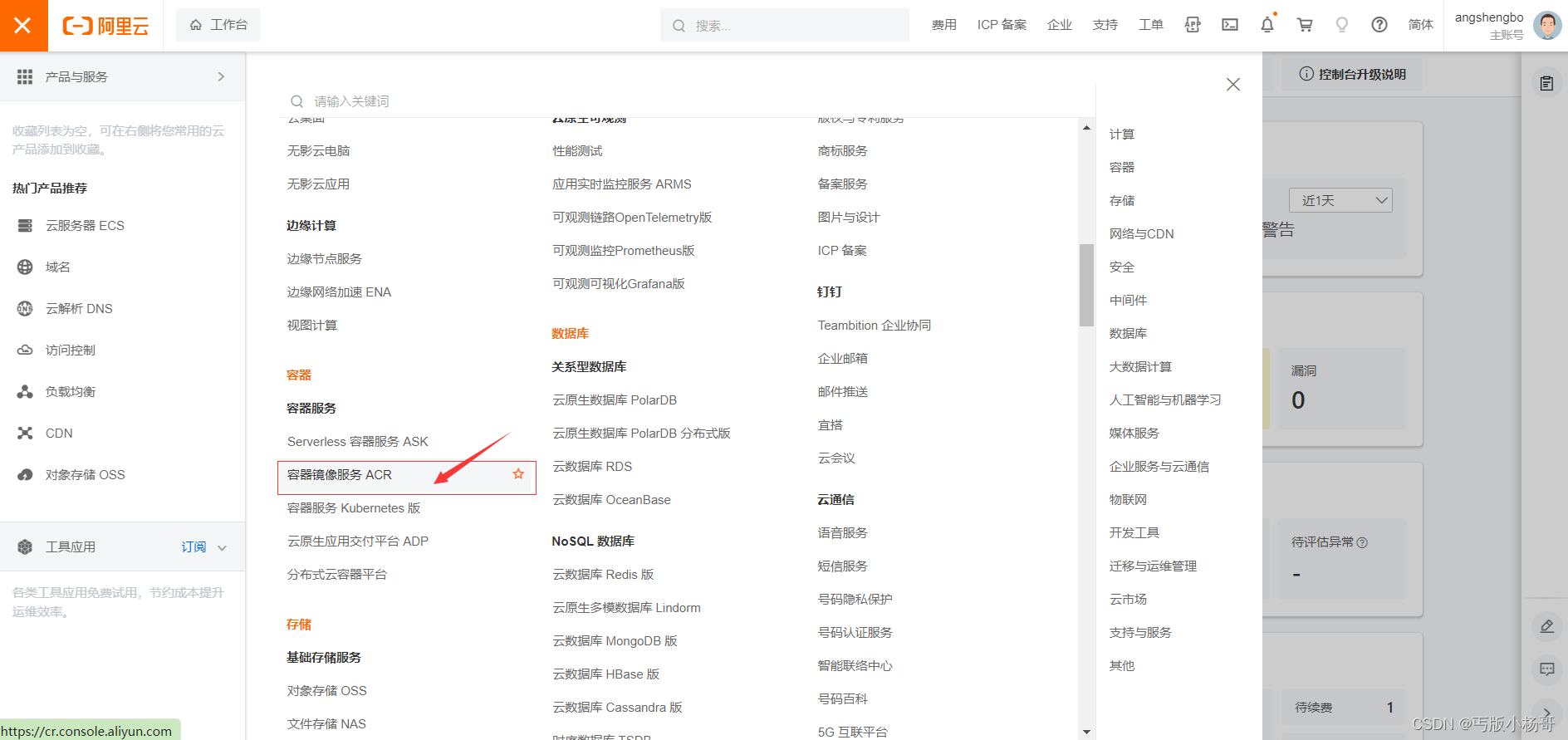Open 云数据库 Redis 版

tap(603, 575)
